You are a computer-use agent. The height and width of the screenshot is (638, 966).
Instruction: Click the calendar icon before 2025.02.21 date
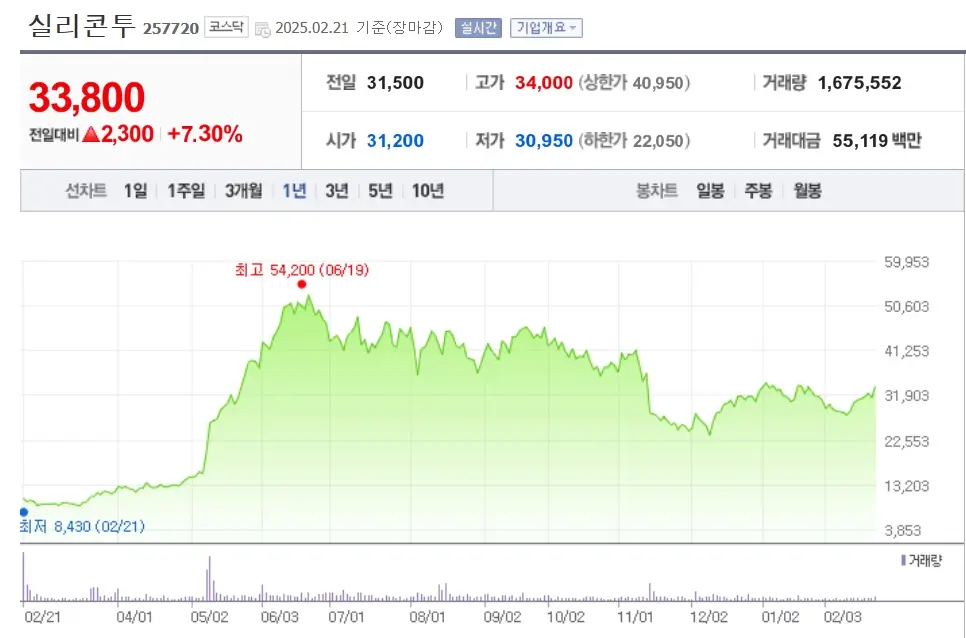click(262, 29)
